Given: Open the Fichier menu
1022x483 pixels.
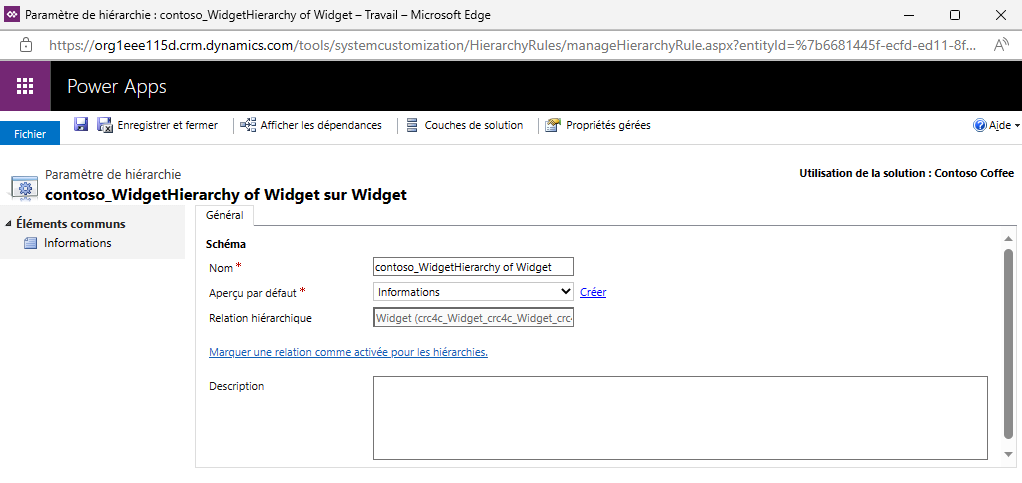Looking at the screenshot, I should pos(30,134).
